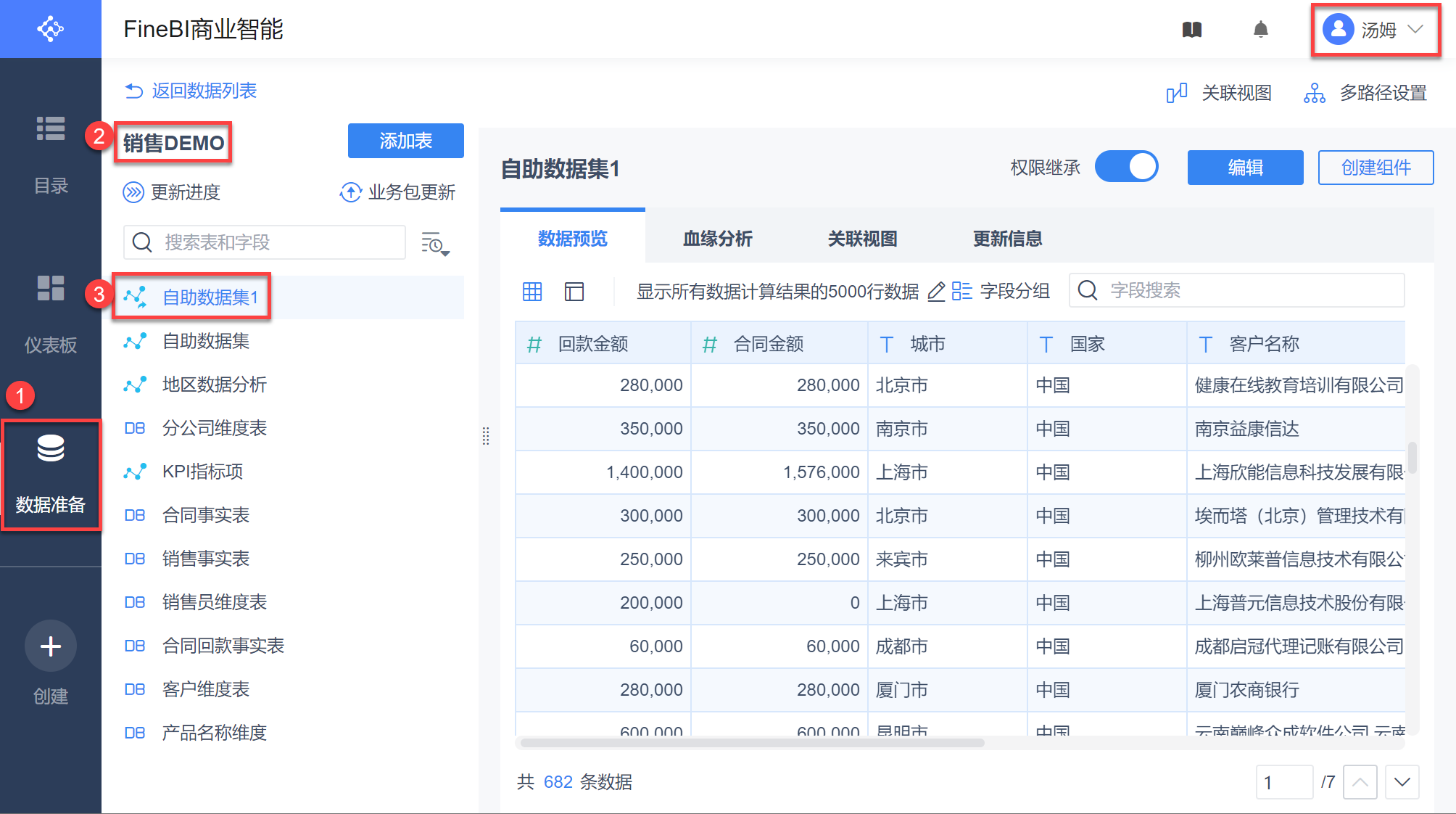The height and width of the screenshot is (814, 1456).
Task: Select the 合同事实表 table
Action: click(206, 515)
